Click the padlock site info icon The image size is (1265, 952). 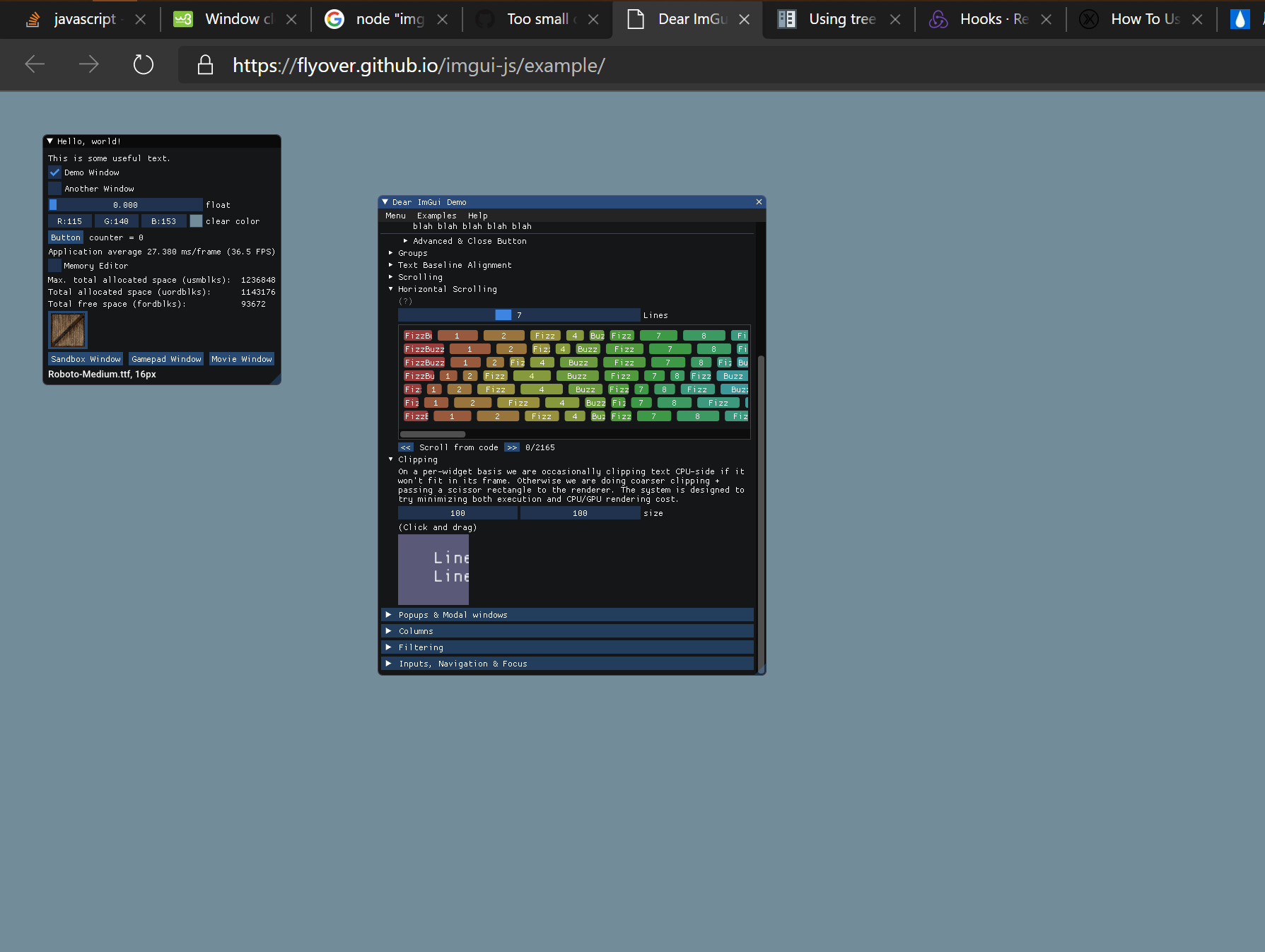click(205, 65)
